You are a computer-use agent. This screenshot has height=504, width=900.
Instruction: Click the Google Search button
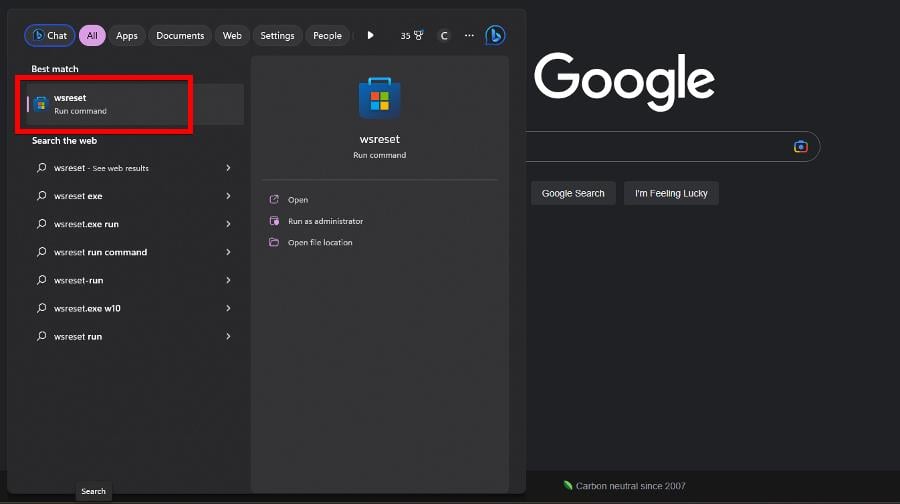point(573,193)
